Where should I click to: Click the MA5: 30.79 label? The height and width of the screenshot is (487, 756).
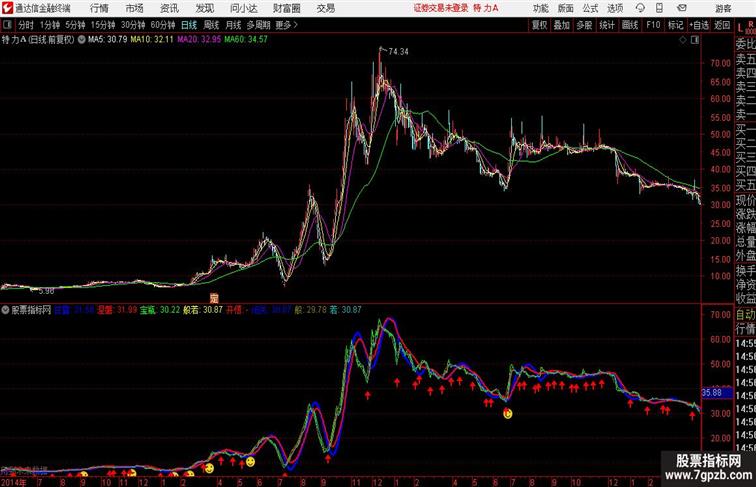[107, 40]
